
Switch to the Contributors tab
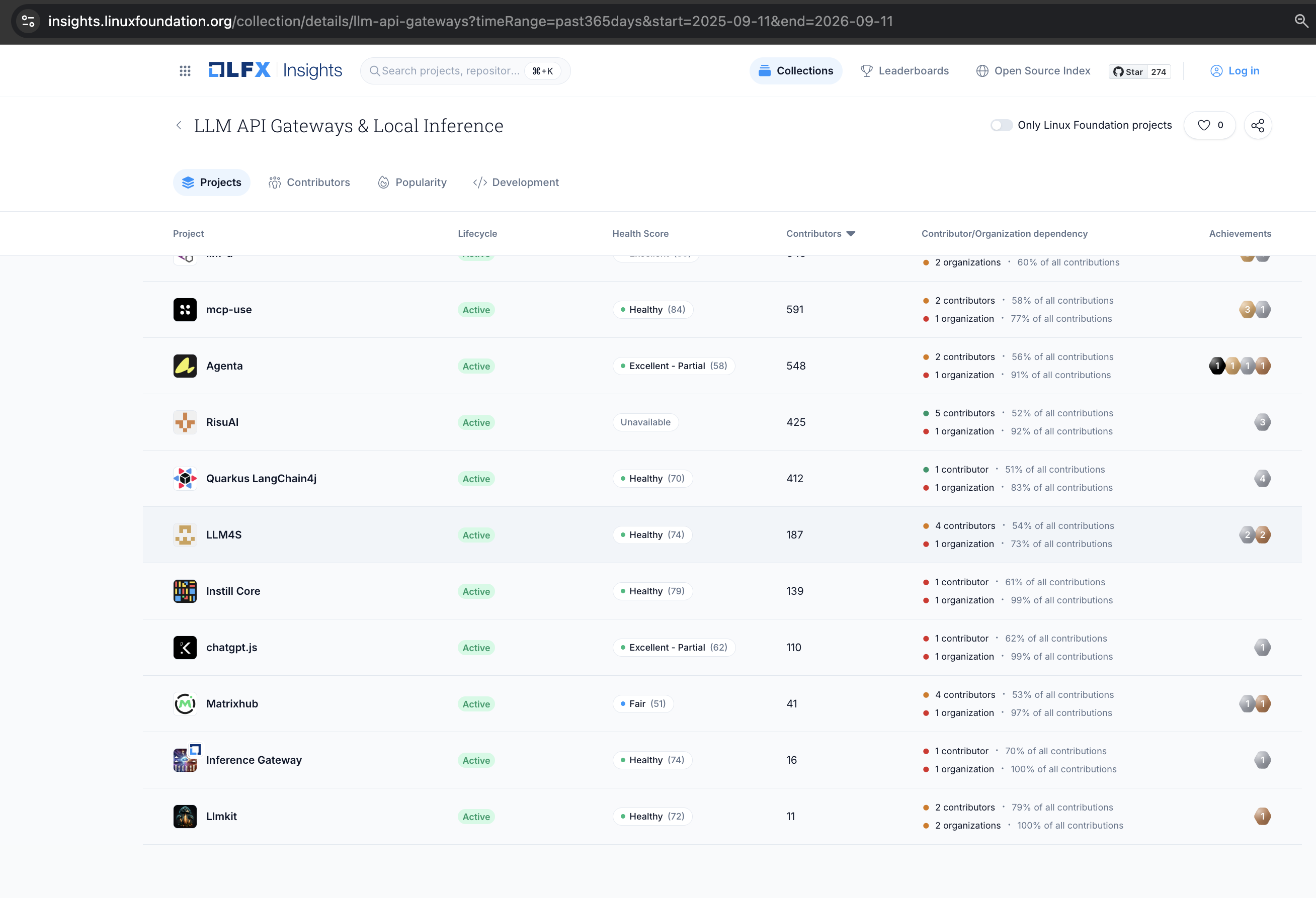(309, 182)
